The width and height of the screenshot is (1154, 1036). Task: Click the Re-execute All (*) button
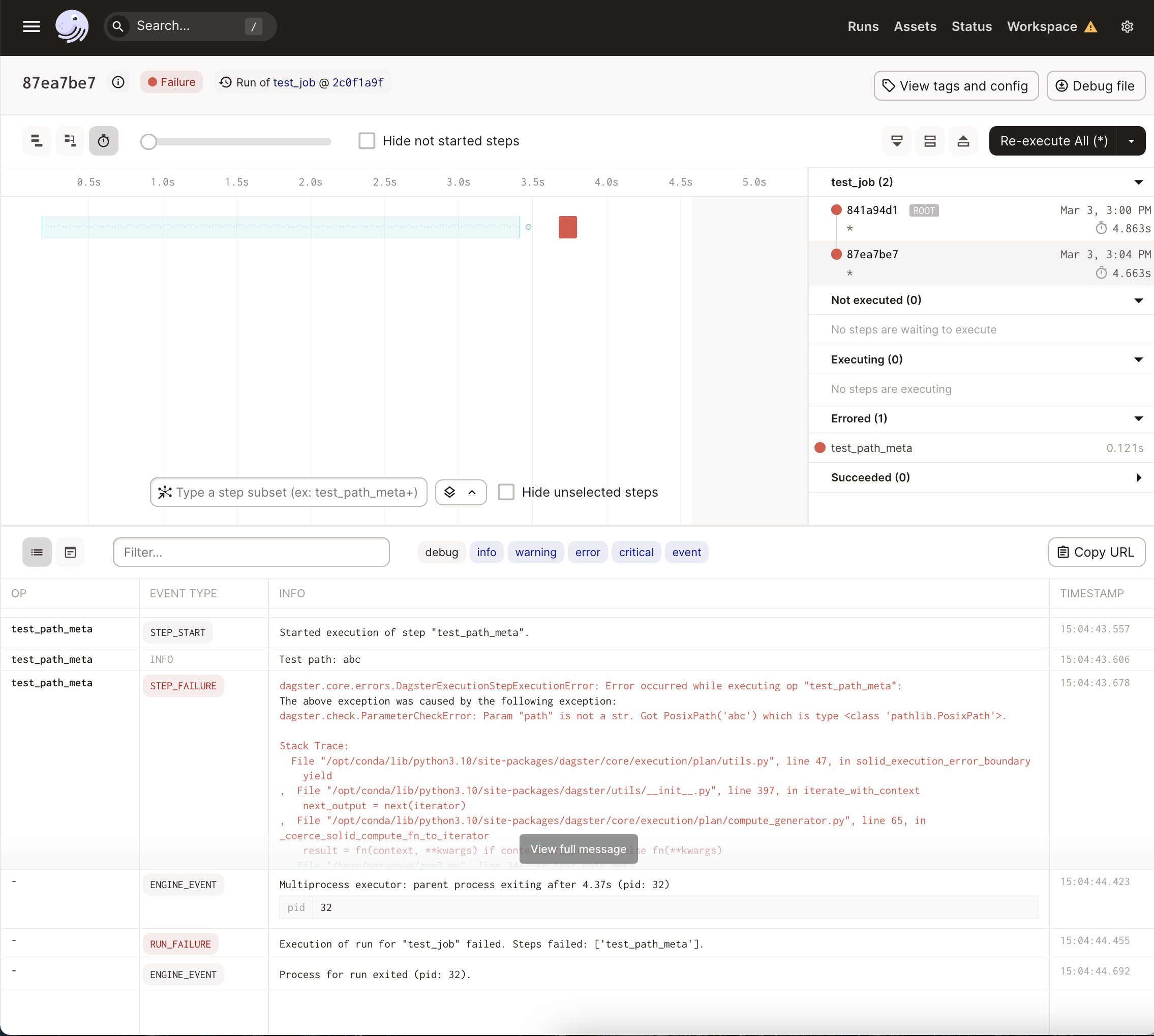pos(1053,141)
